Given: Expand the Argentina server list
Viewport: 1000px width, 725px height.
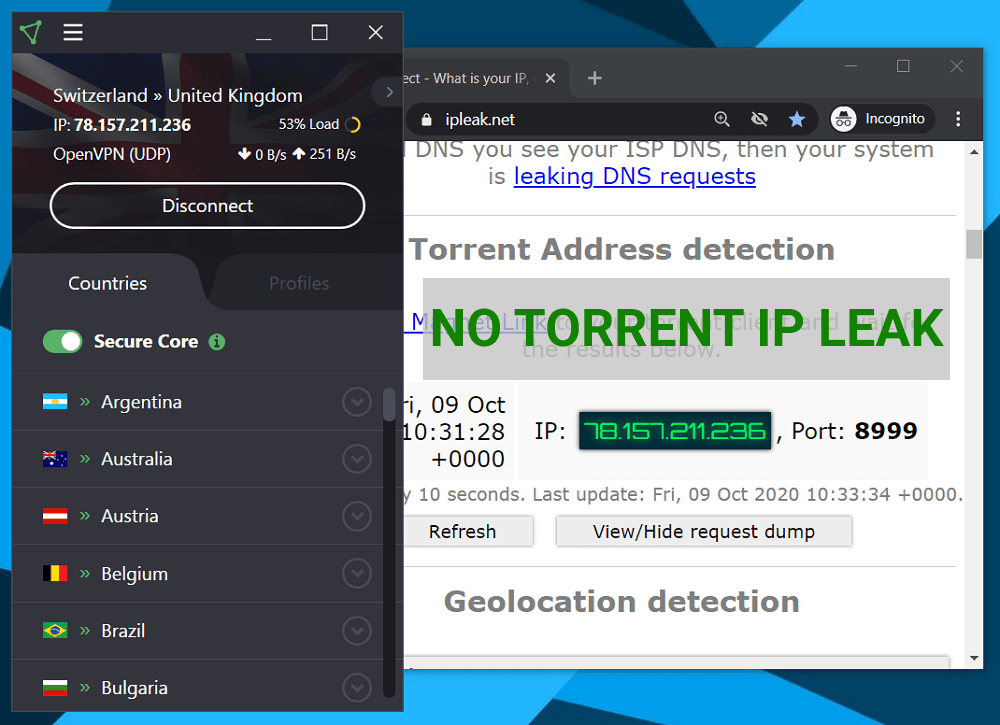Looking at the screenshot, I should (x=357, y=402).
